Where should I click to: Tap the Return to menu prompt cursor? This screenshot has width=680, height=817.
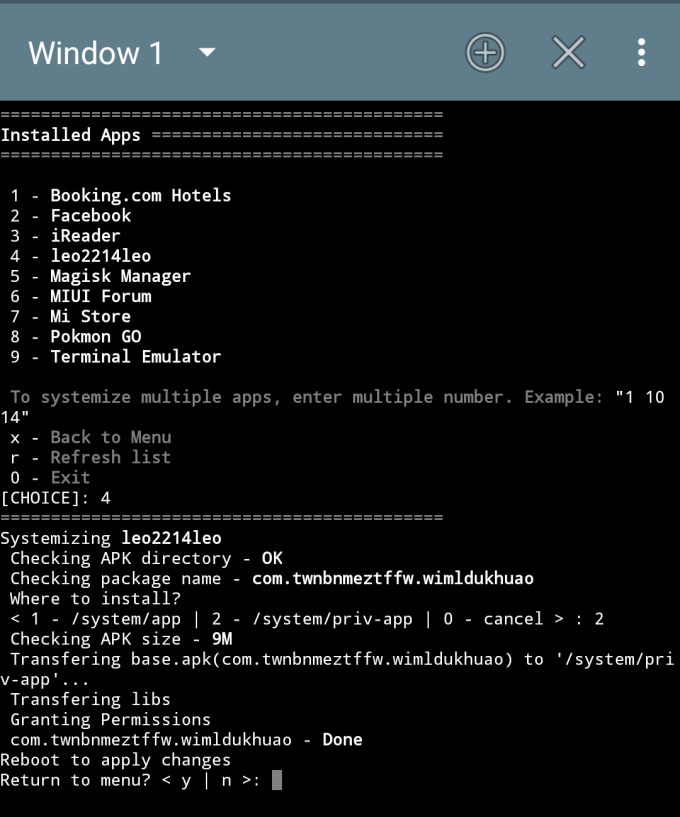point(277,781)
